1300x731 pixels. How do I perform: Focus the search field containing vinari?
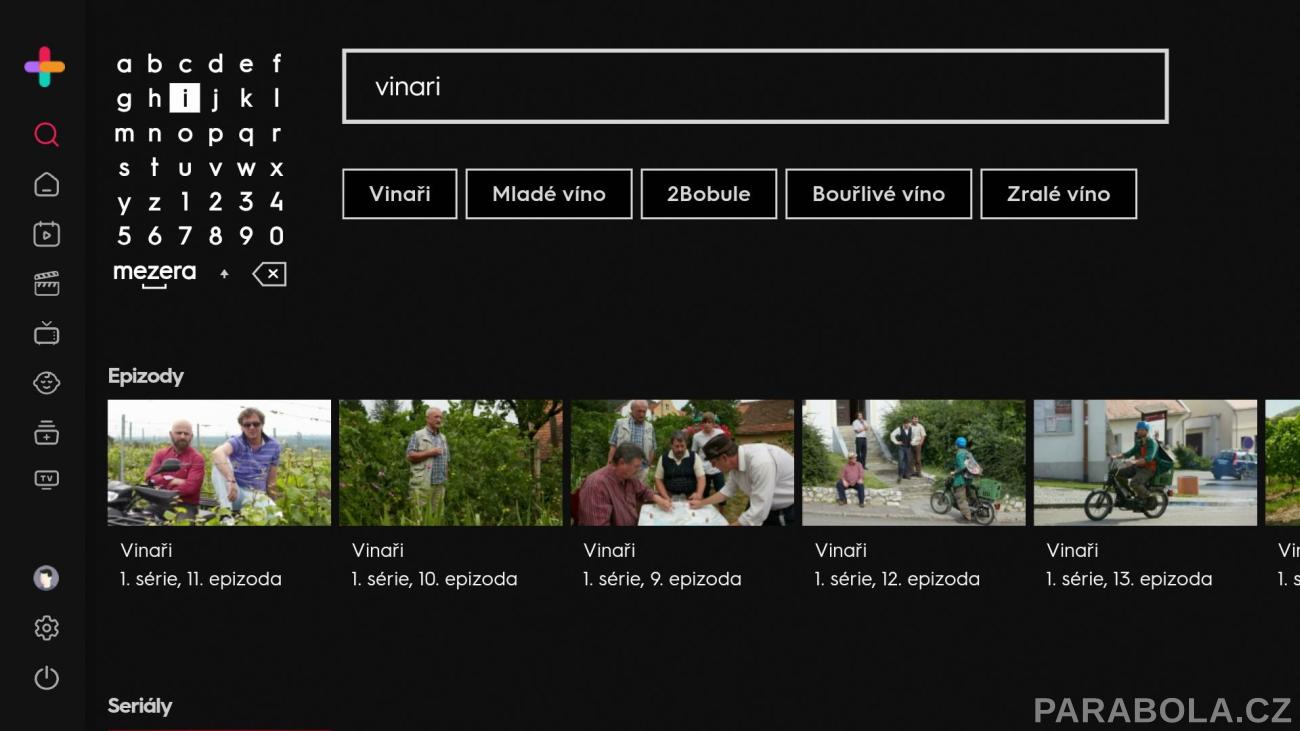tap(755, 86)
